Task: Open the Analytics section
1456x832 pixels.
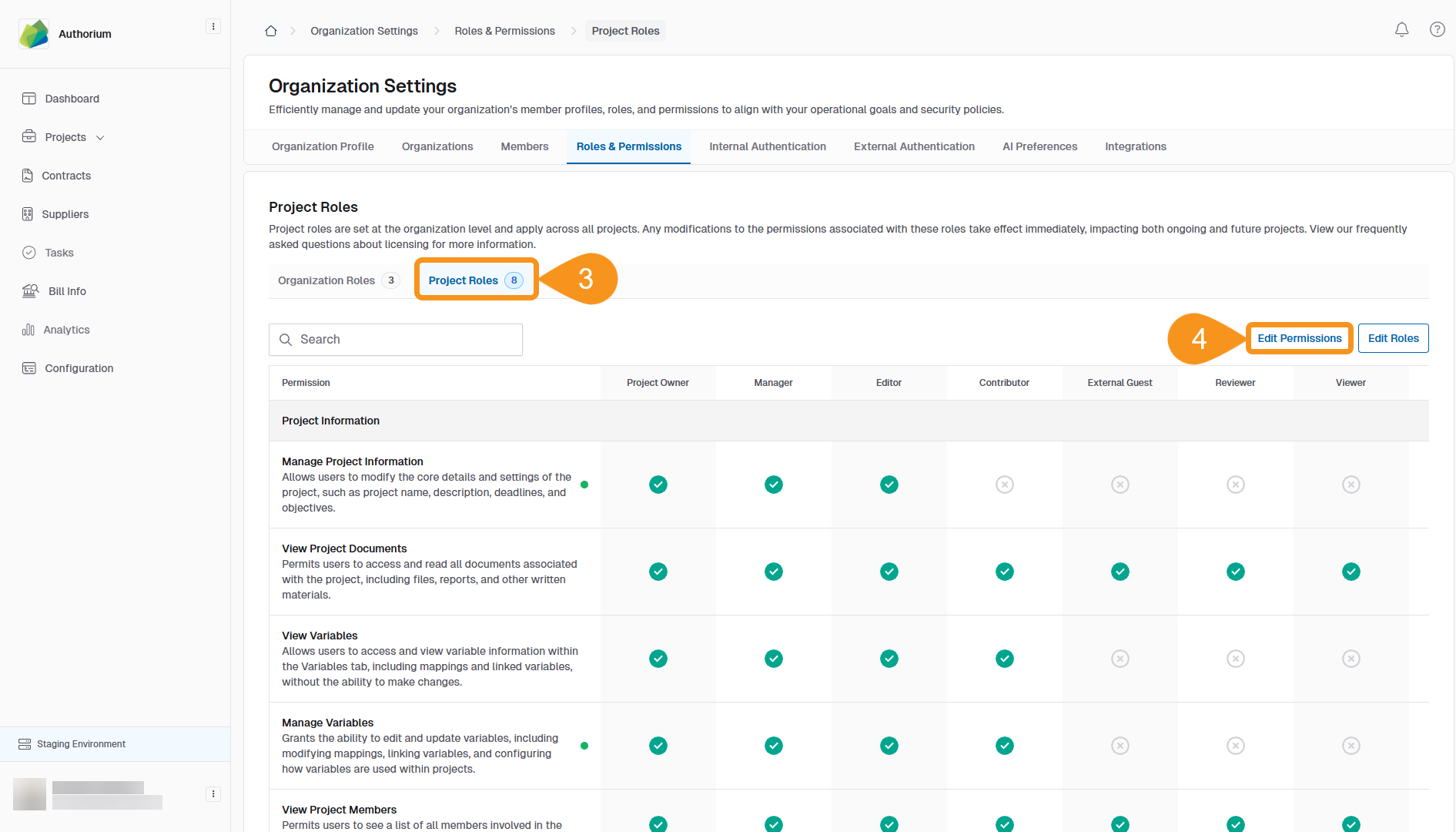Action: coord(66,330)
